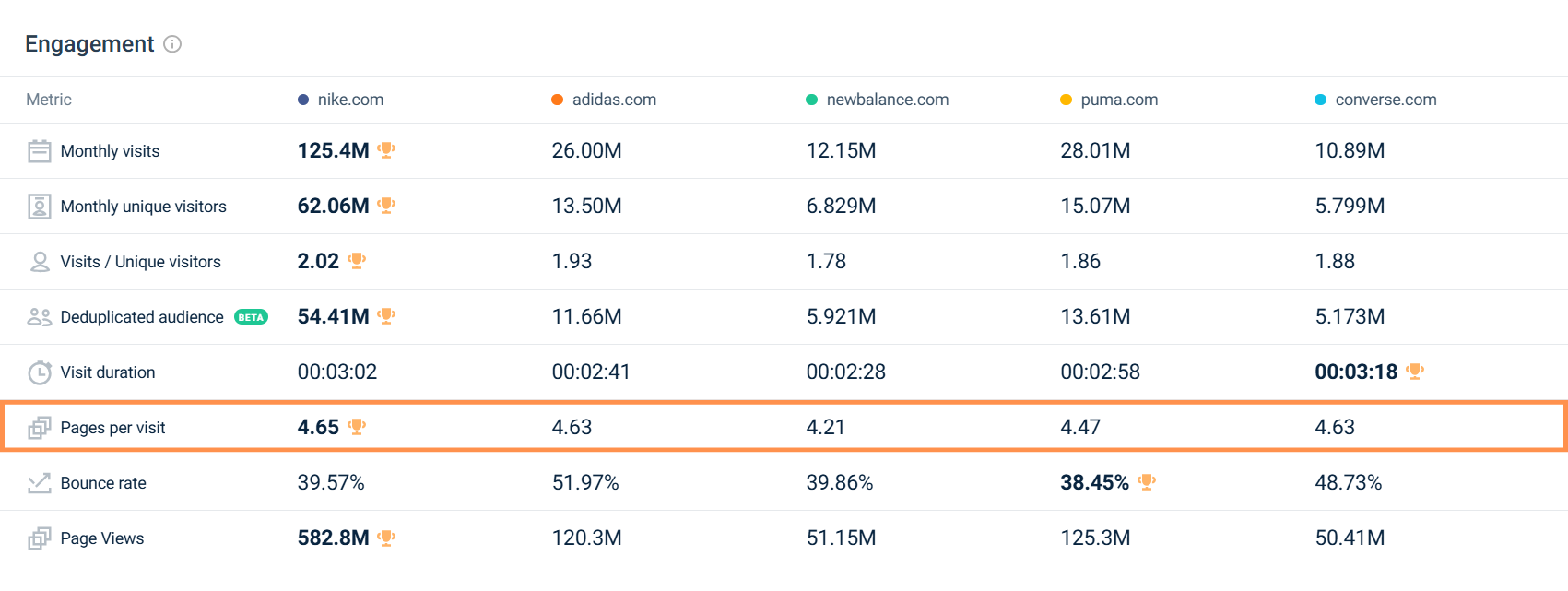
Task: Click the light blue dot for converse.com
Action: [x=1321, y=100]
